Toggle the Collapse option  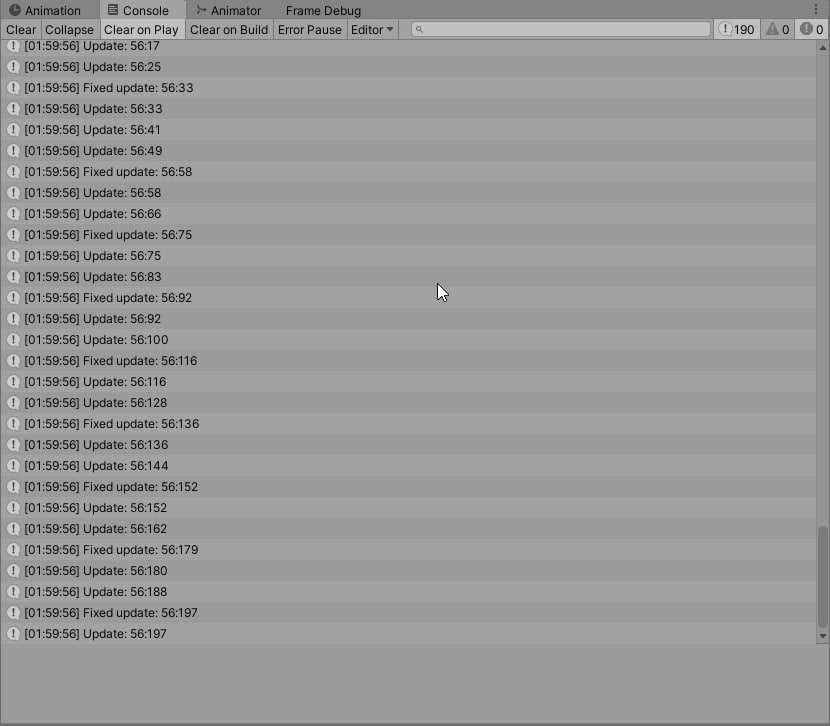coord(69,30)
